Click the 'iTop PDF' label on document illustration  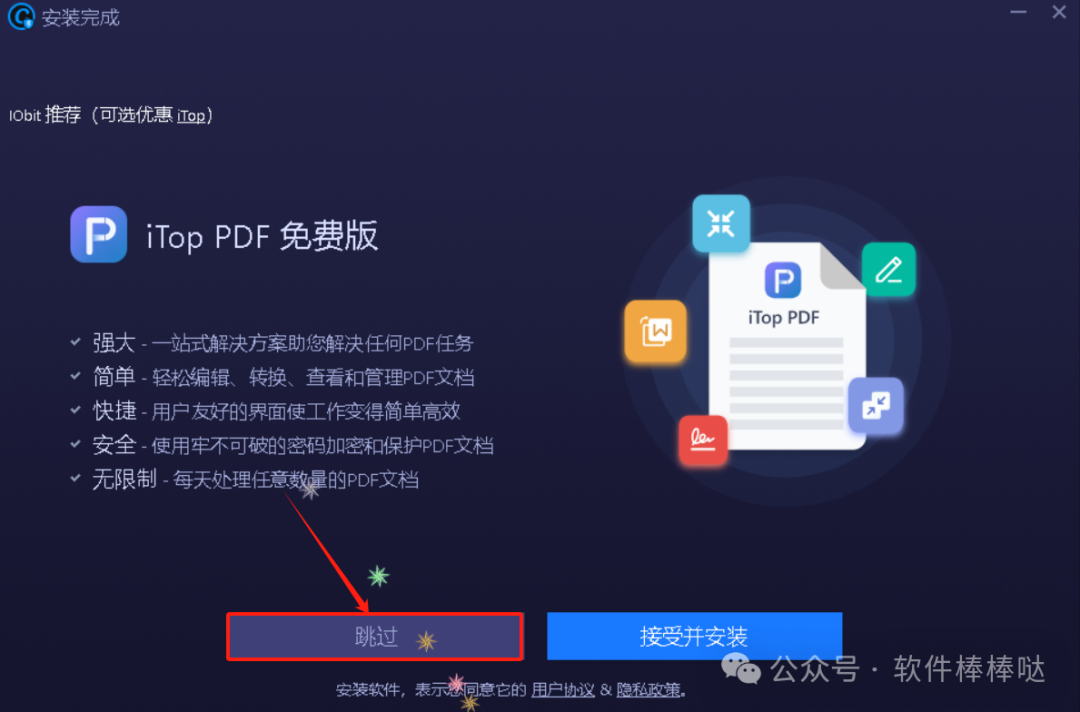coord(784,317)
